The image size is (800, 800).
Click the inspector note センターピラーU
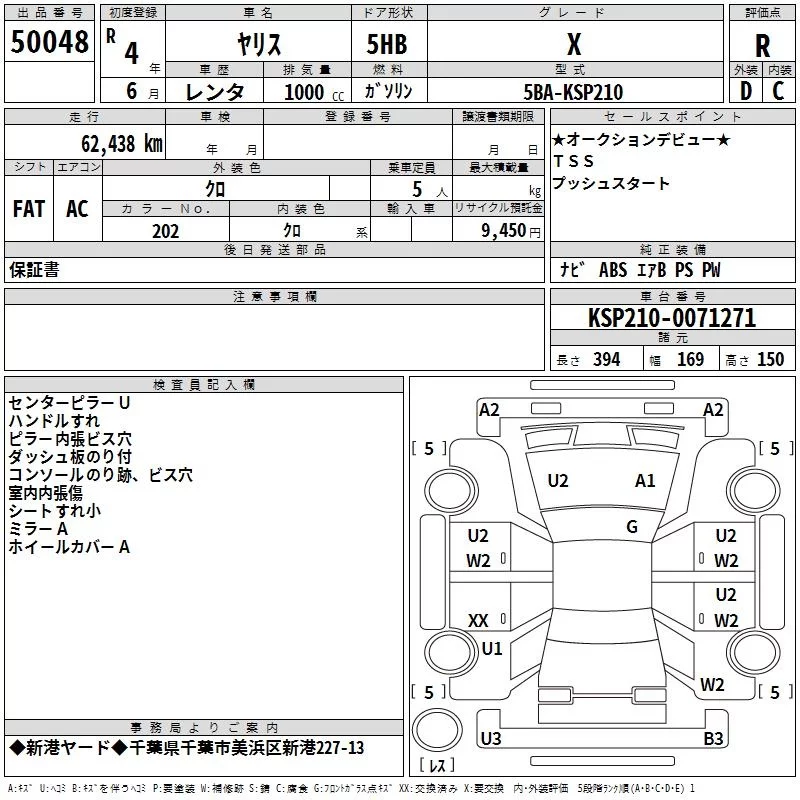pyautogui.click(x=69, y=403)
